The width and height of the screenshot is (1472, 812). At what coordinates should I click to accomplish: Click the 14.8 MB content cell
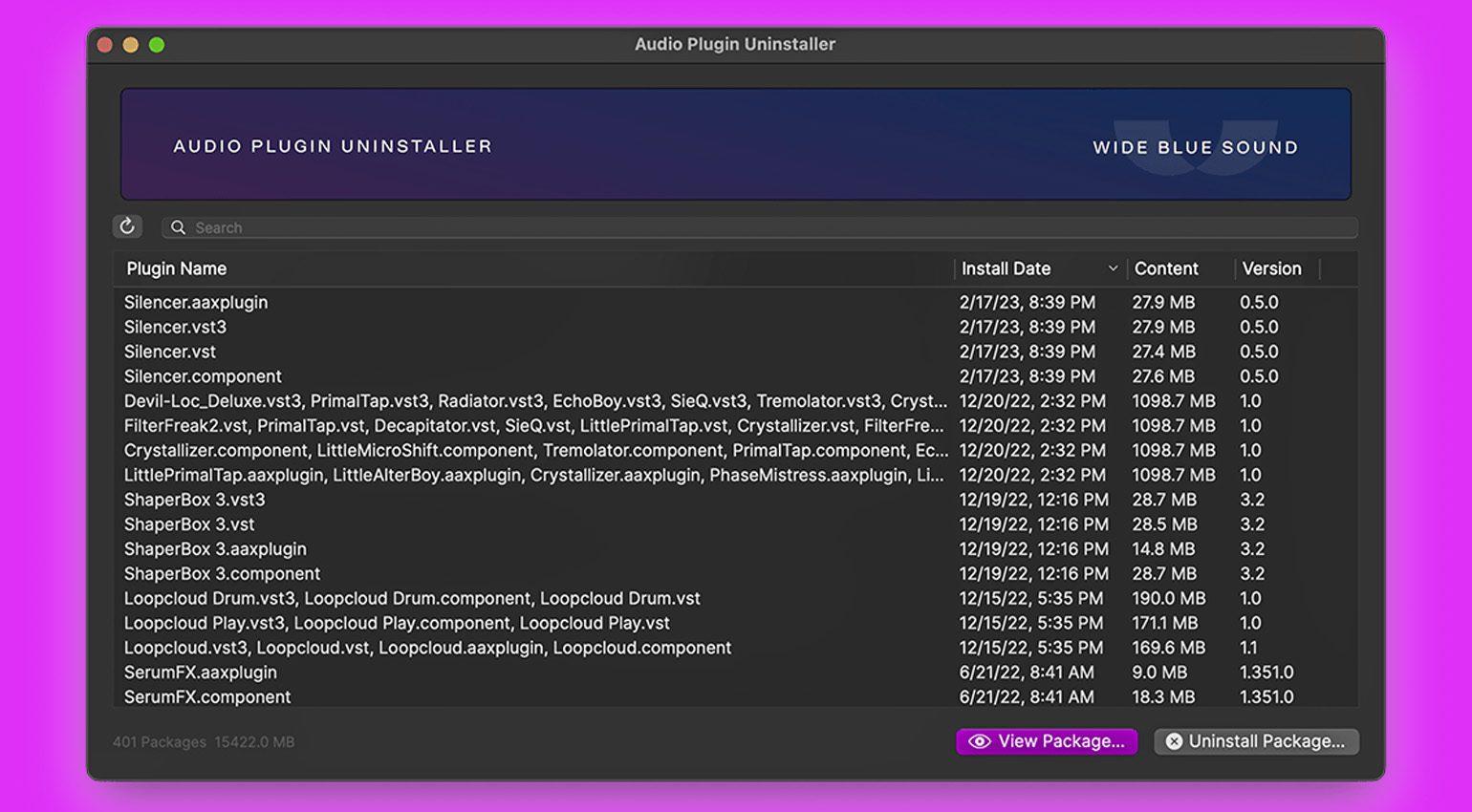(x=1163, y=549)
